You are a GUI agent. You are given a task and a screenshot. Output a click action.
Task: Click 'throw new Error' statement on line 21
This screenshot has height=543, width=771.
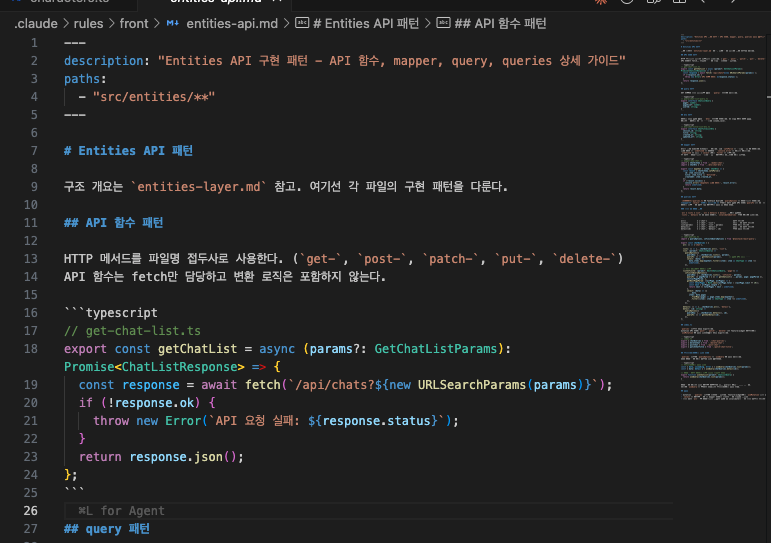(147, 421)
